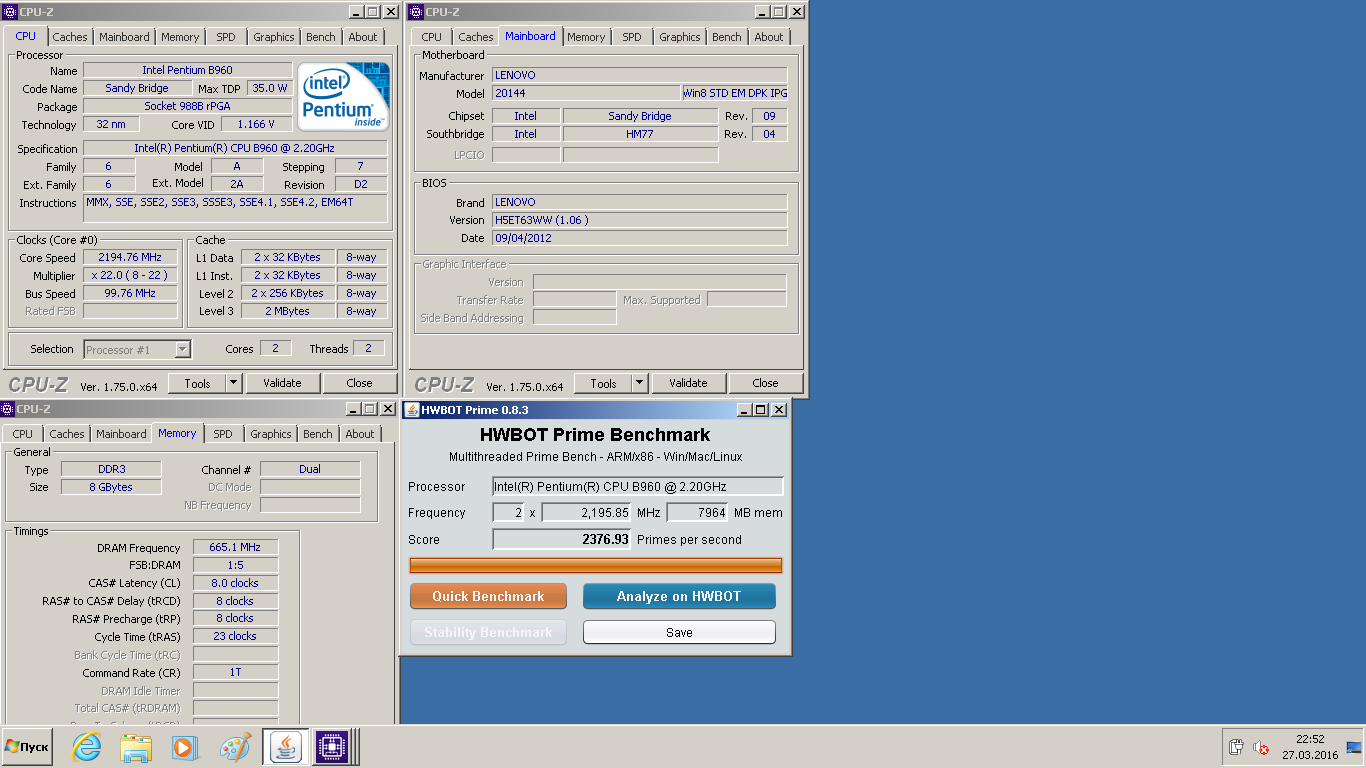The height and width of the screenshot is (768, 1366).
Task: Click CPU-Z icon in CPU window title bar
Action: coord(10,12)
